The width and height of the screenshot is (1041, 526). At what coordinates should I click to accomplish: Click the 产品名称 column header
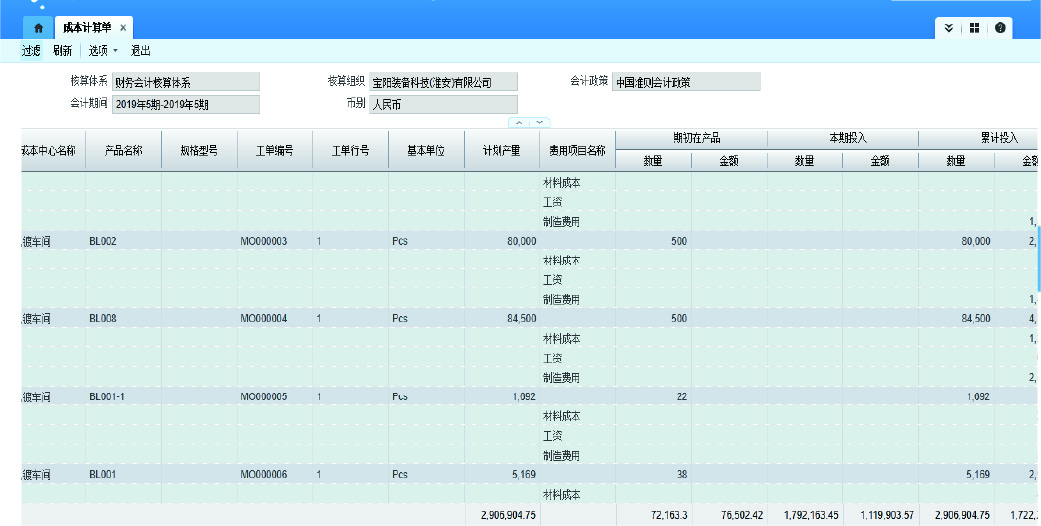click(x=123, y=150)
